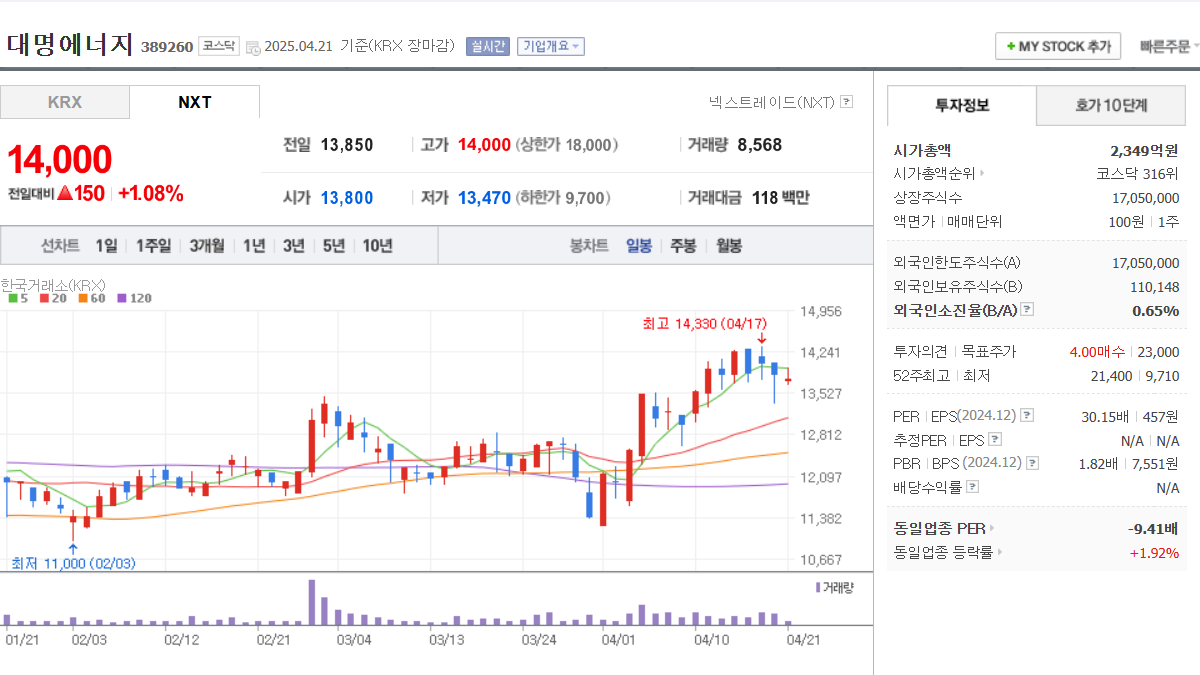The width and height of the screenshot is (1200, 675).
Task: Expand the 동일업종 등락률 arrow link
Action: (999, 552)
